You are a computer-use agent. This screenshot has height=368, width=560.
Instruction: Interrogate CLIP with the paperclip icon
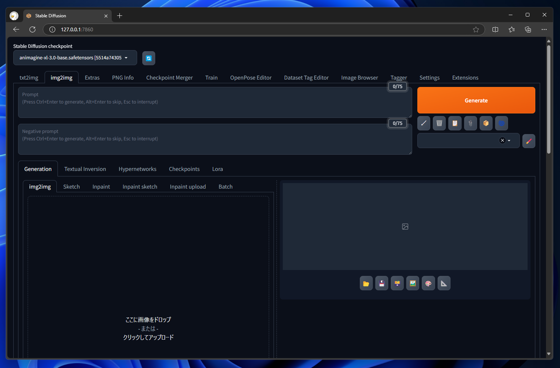[470, 123]
